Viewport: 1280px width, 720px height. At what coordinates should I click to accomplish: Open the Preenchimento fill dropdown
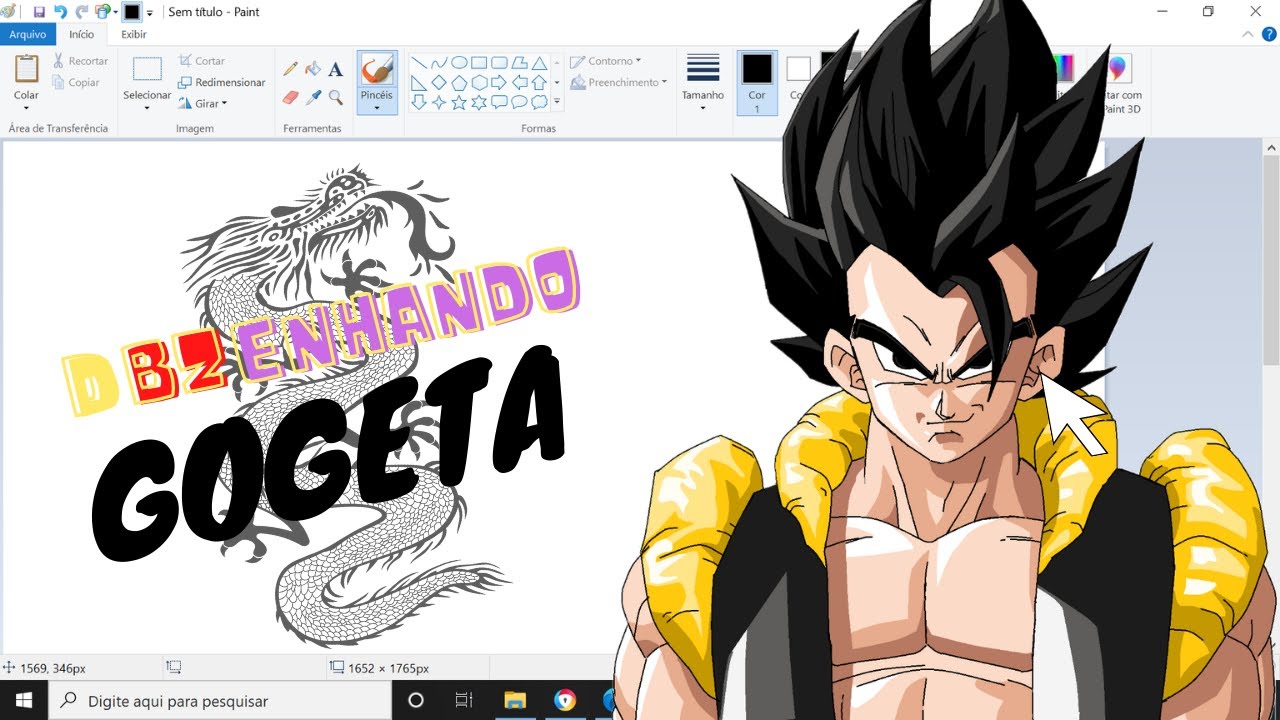coord(664,83)
